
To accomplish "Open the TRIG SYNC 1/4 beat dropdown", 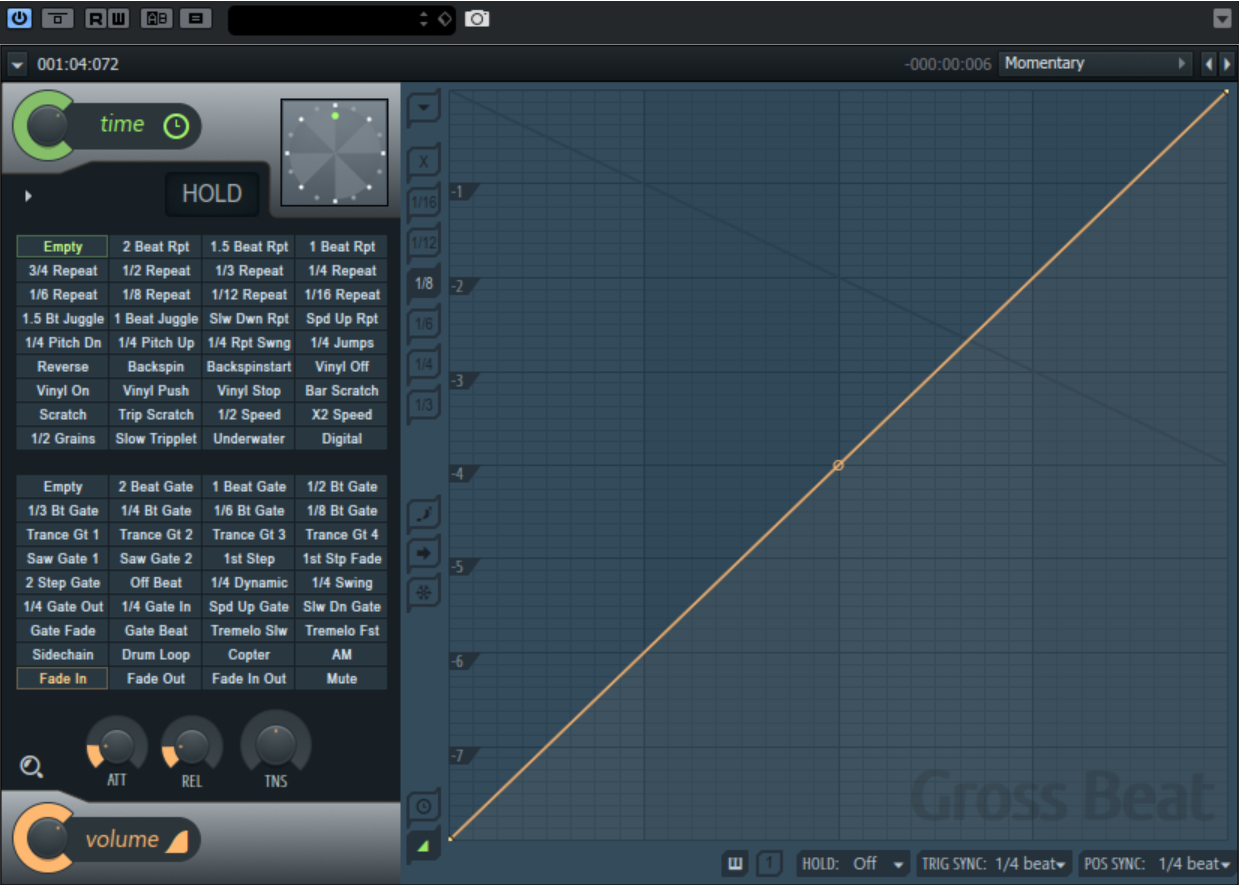I will click(x=994, y=864).
